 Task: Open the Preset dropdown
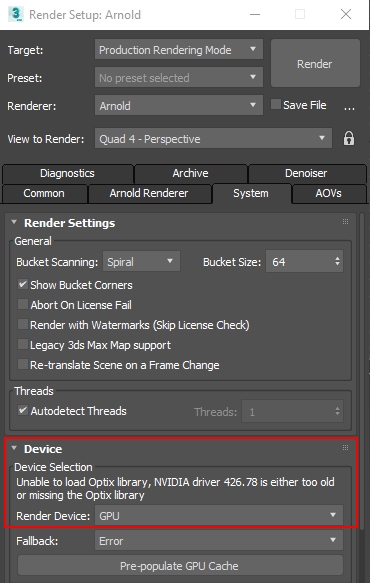click(x=178, y=77)
